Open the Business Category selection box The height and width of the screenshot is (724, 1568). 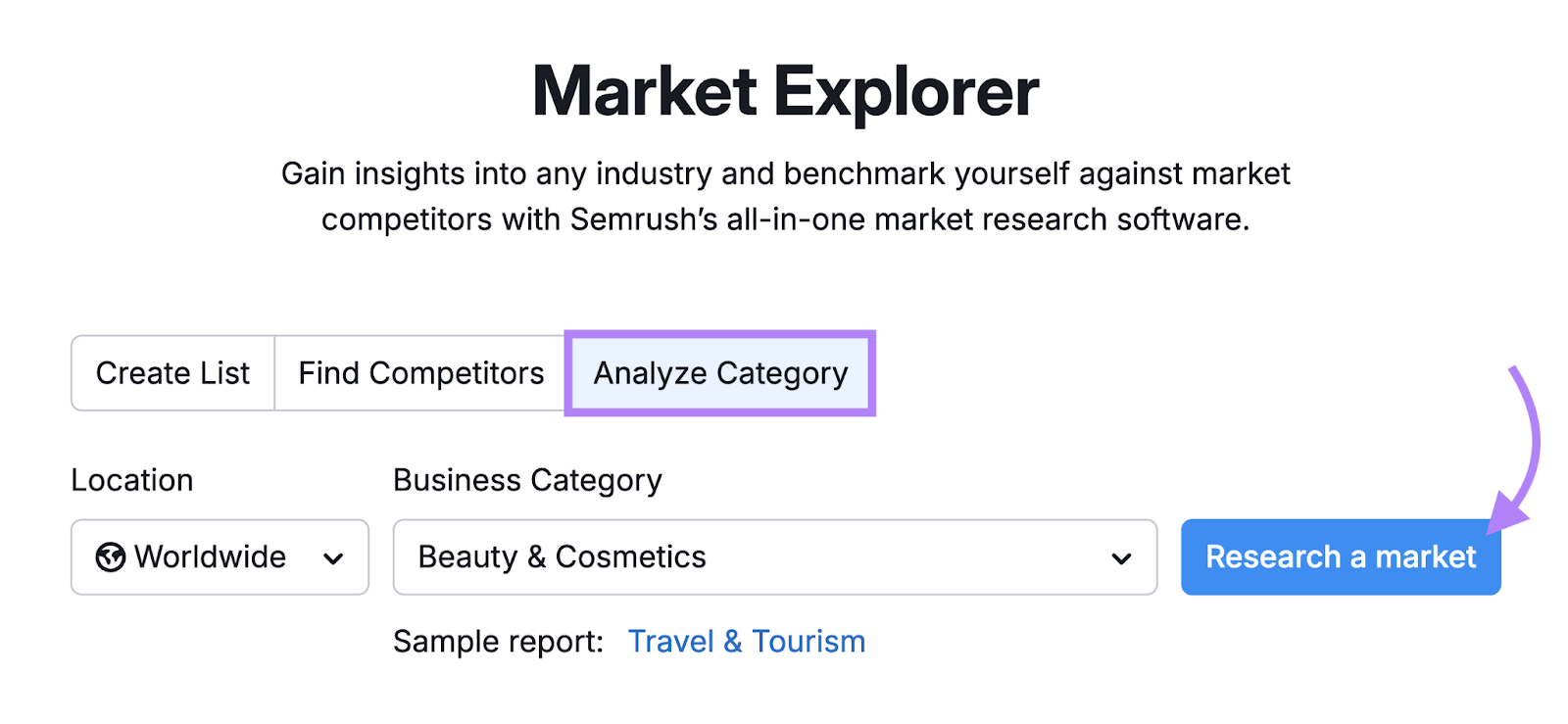click(774, 557)
